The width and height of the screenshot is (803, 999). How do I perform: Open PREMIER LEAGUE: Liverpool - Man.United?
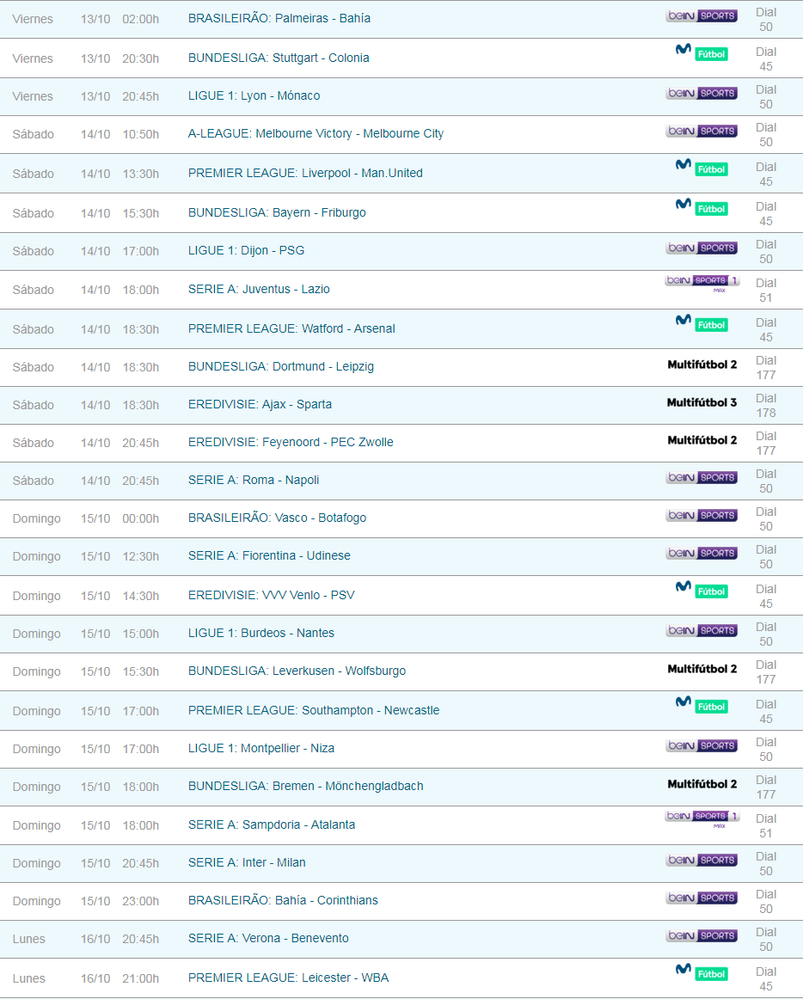pos(305,173)
